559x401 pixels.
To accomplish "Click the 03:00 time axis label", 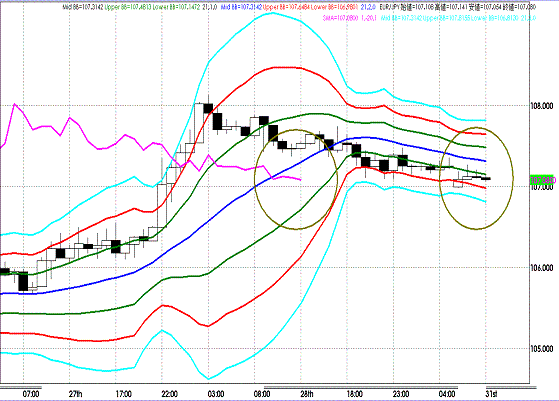I will coord(216,394).
